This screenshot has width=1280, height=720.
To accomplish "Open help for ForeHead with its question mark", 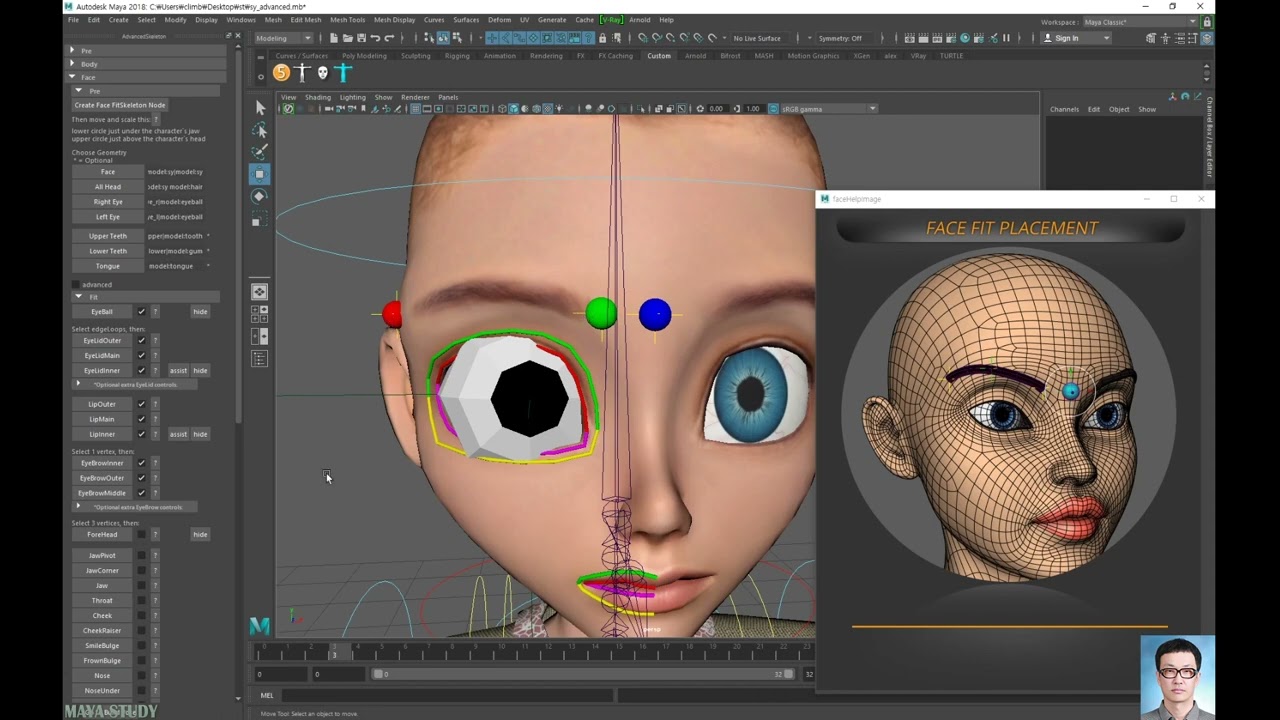I will pyautogui.click(x=155, y=535).
